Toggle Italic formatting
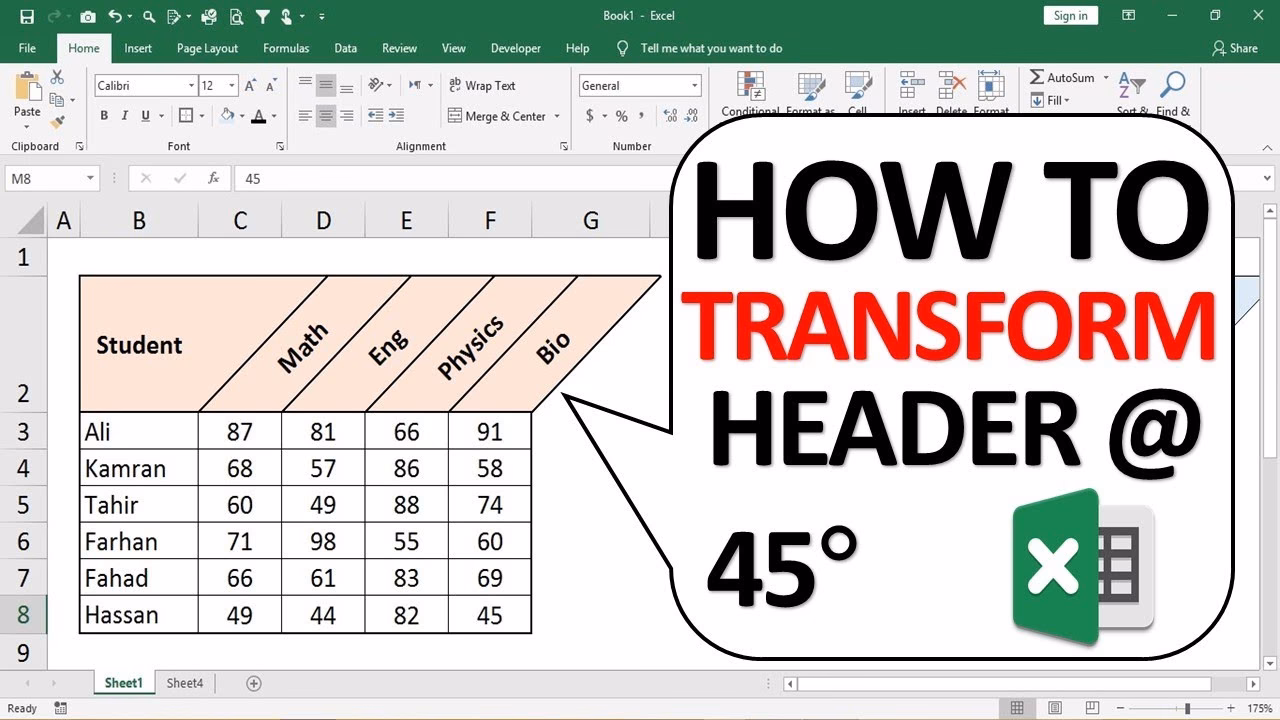The height and width of the screenshot is (720, 1280). (x=125, y=116)
